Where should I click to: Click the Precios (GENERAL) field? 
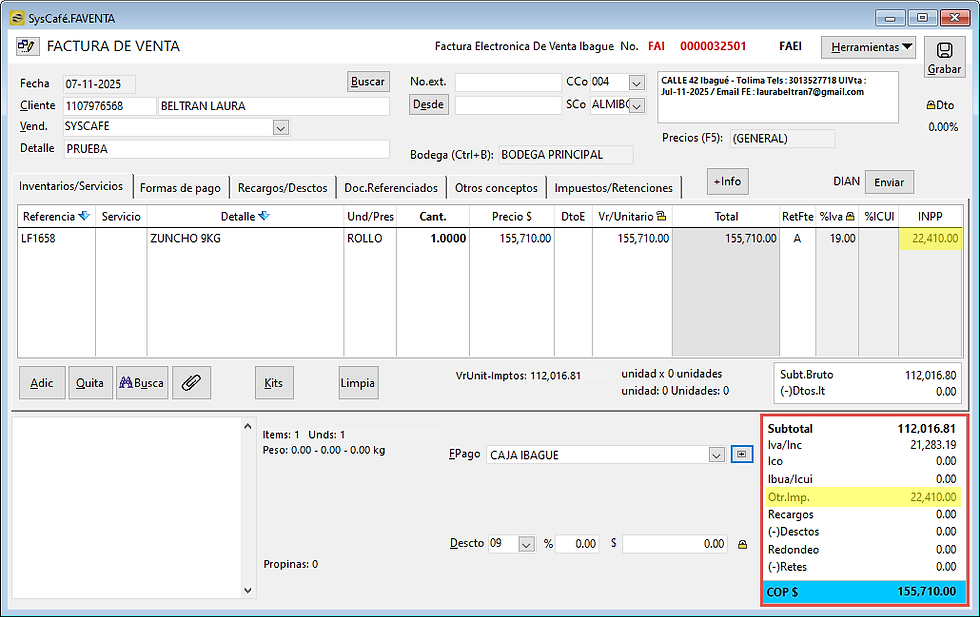point(782,138)
